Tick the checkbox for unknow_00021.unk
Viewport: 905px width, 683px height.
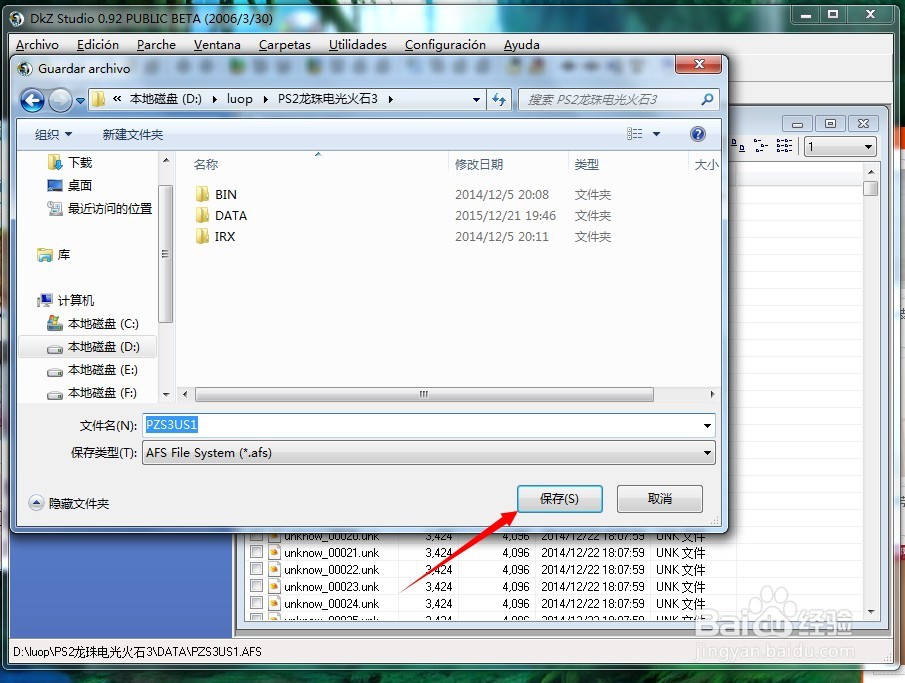pyautogui.click(x=256, y=552)
